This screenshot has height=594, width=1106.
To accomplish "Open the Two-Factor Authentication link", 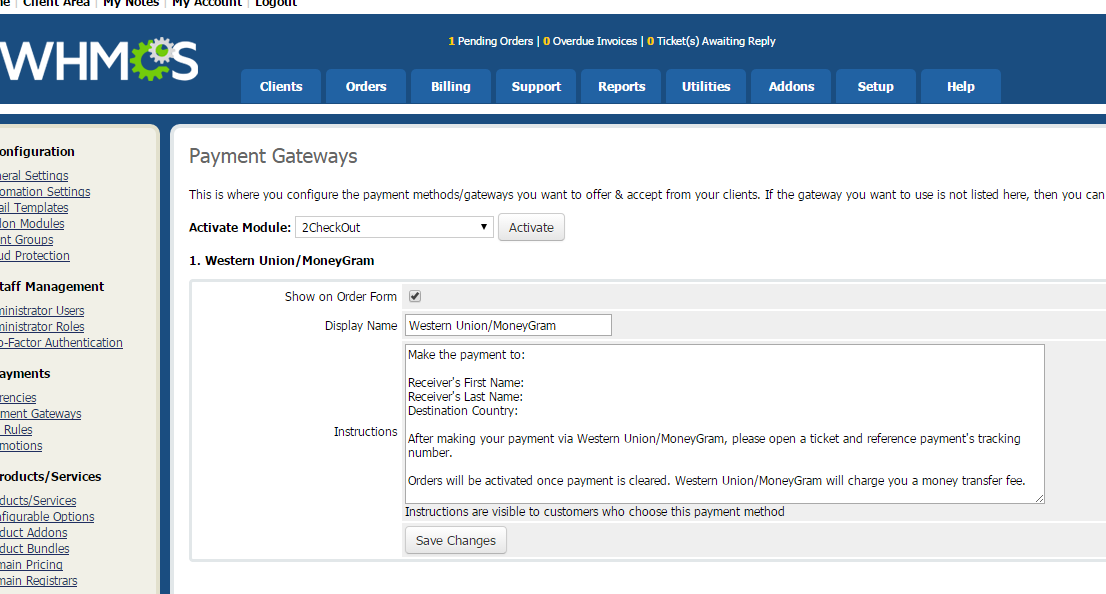I will 60,343.
